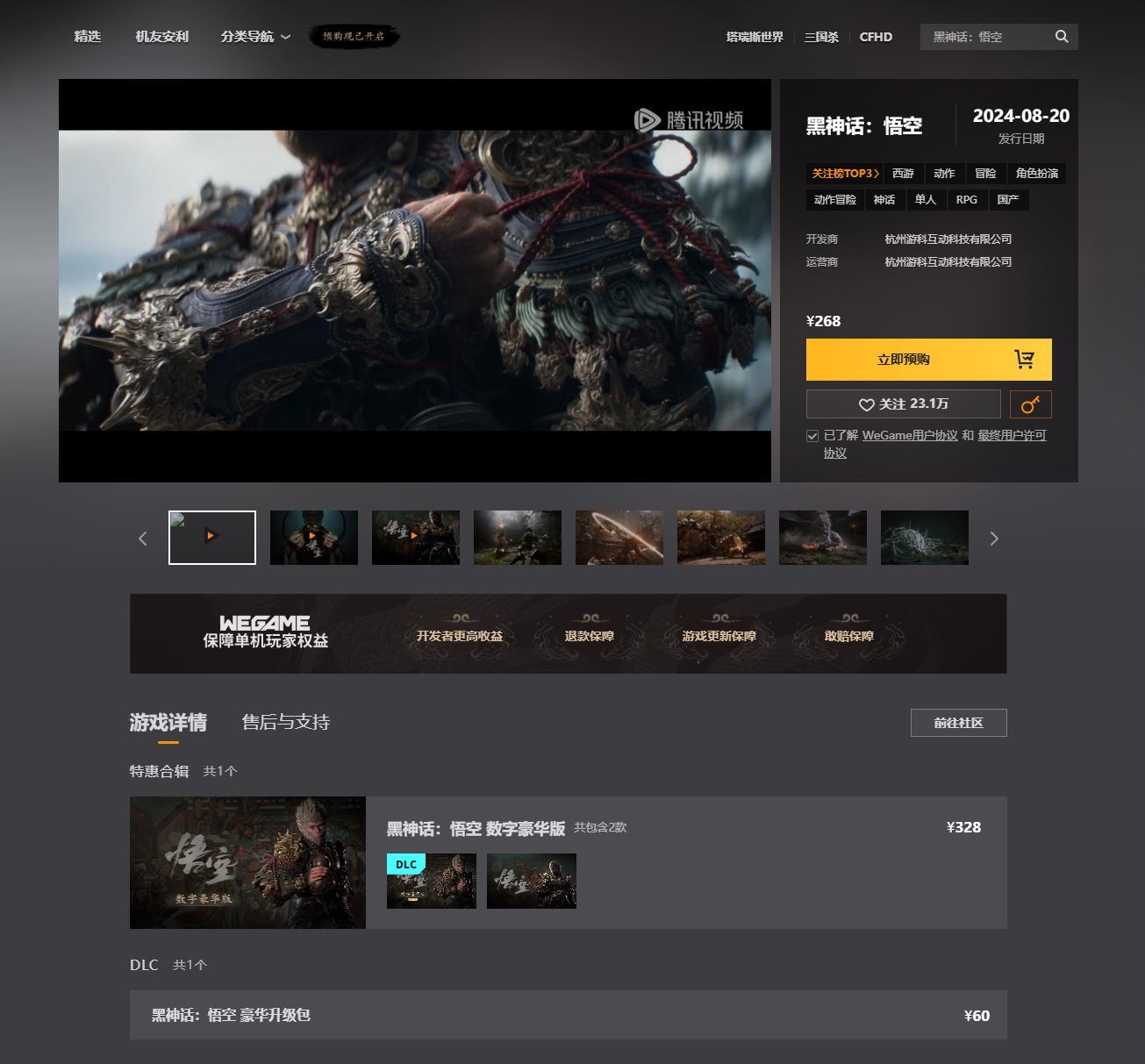Select the 动作 tag
This screenshot has width=1145, height=1064.
[944, 174]
